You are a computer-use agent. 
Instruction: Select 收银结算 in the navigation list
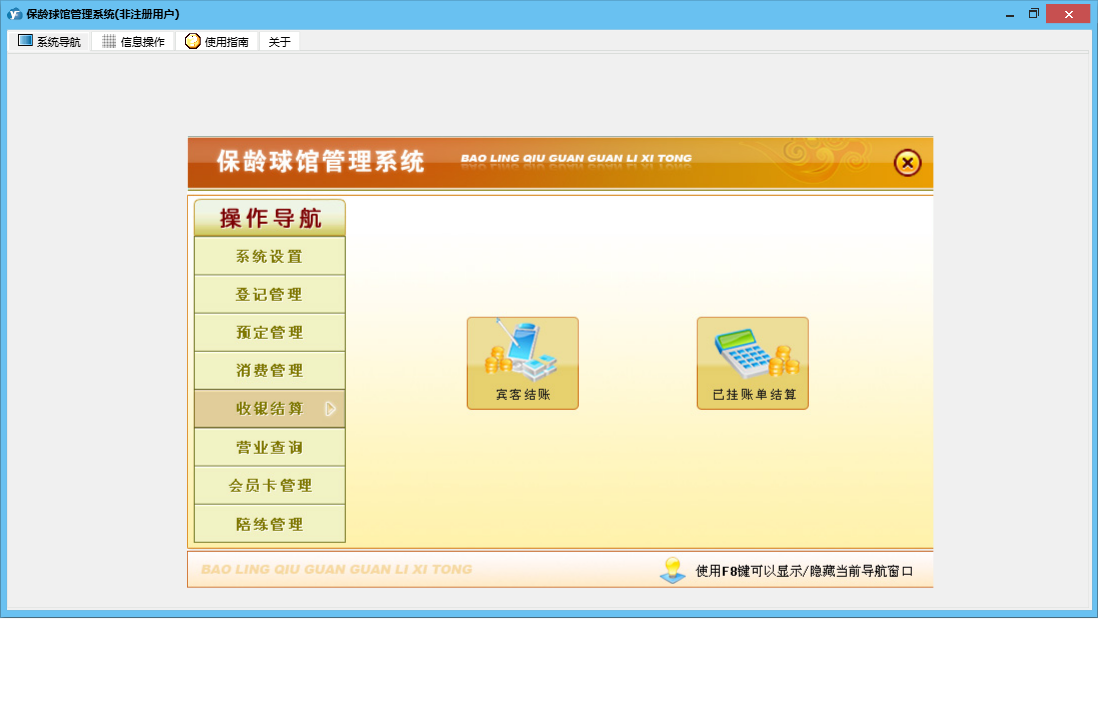(x=270, y=408)
